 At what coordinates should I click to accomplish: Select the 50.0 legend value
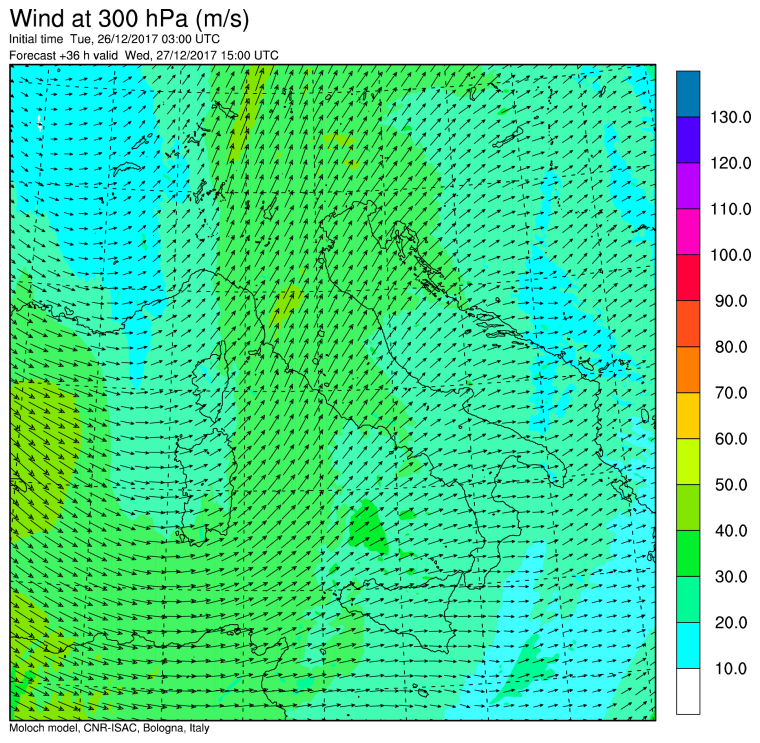tap(731, 485)
